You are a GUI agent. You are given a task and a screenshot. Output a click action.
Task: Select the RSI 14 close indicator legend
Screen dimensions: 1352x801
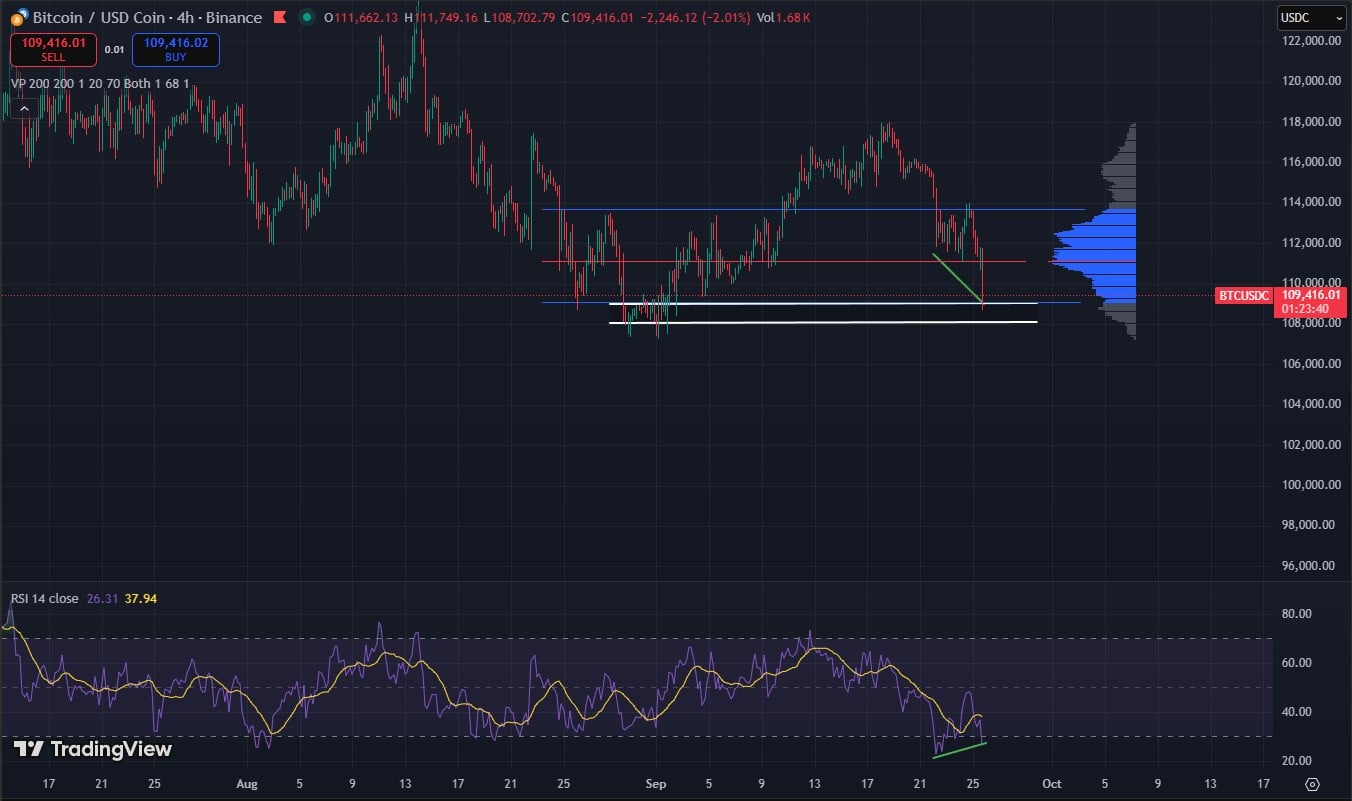[x=45, y=599]
